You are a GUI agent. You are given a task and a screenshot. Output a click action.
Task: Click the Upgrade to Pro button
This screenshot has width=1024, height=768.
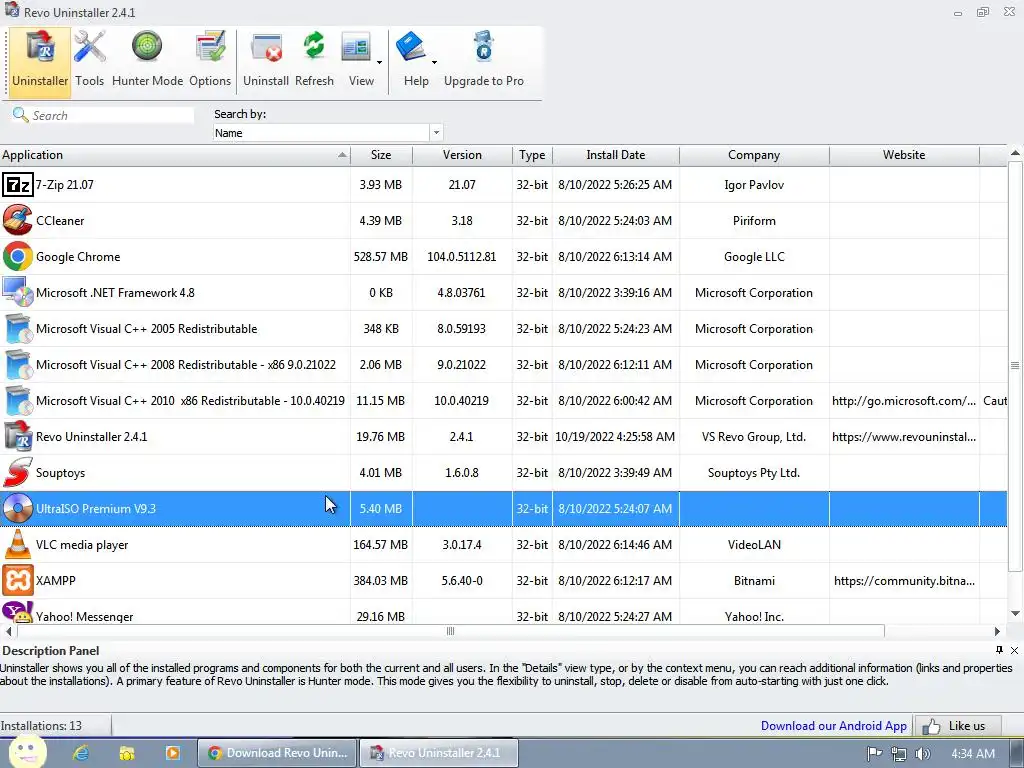[484, 60]
